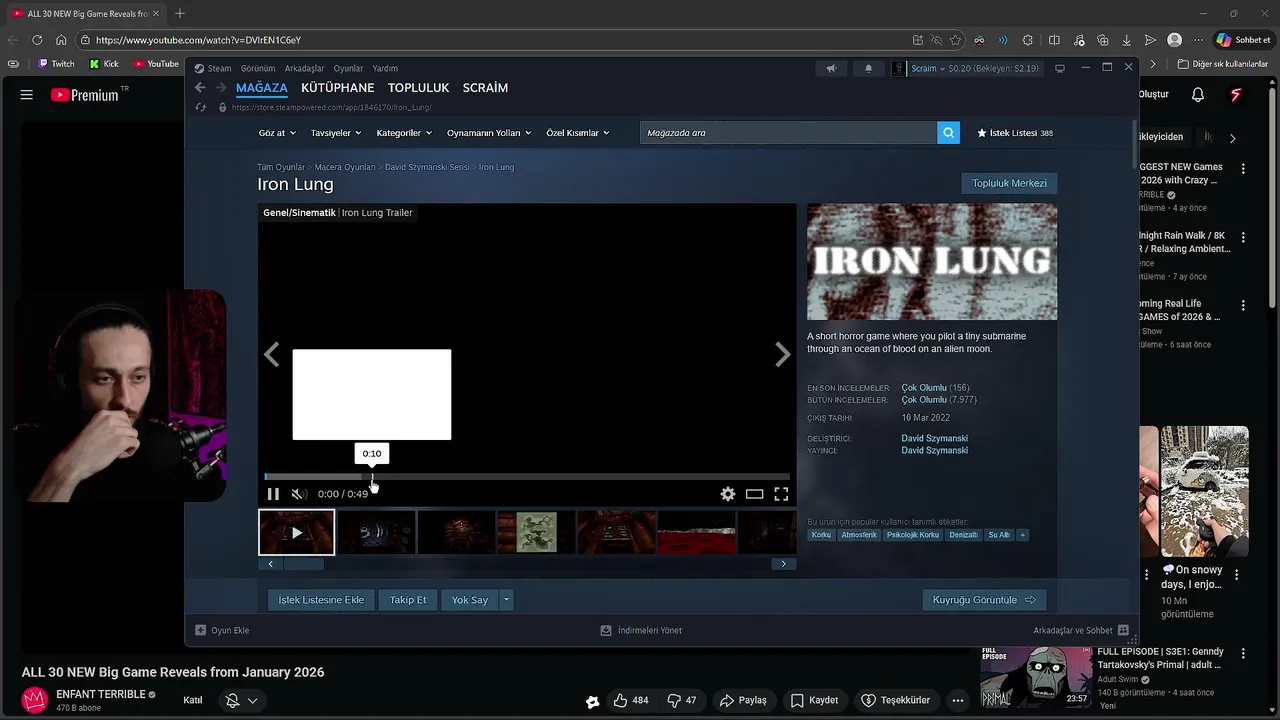
Task: Move the thumbnail strip scrollbar handle
Action: (303, 564)
